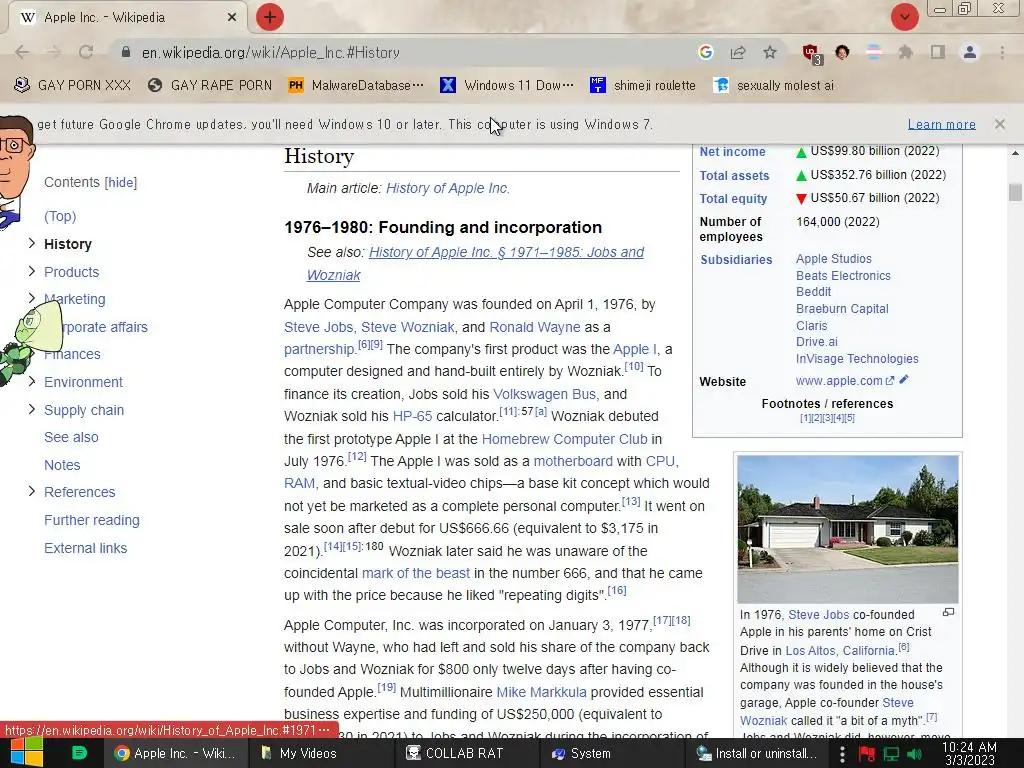1024x768 pixels.
Task: Go to the See also contents entry
Action: tap(71, 438)
